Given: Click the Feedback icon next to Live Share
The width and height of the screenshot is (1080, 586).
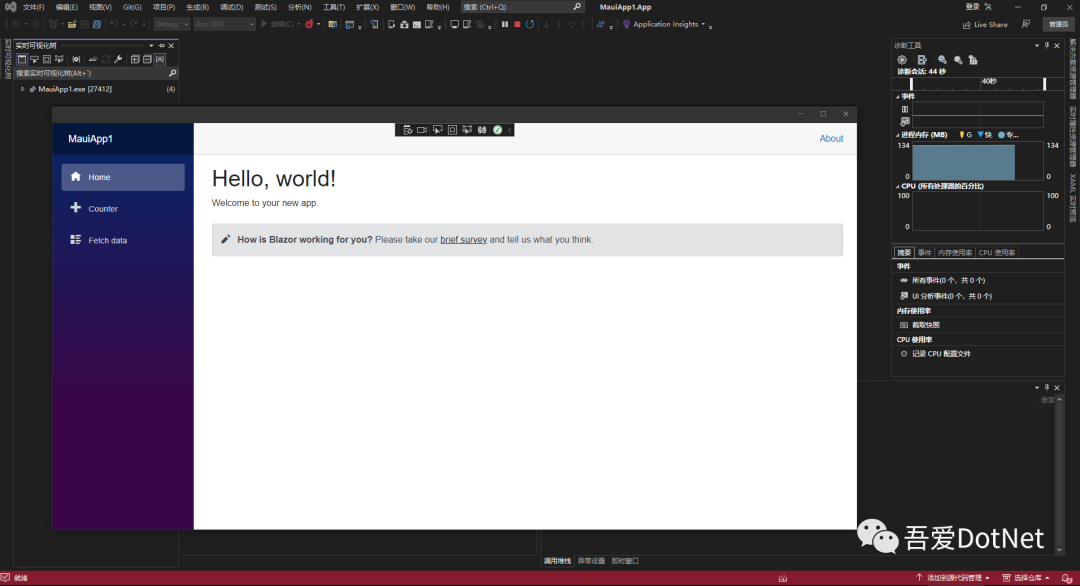Looking at the screenshot, I should tap(1026, 24).
